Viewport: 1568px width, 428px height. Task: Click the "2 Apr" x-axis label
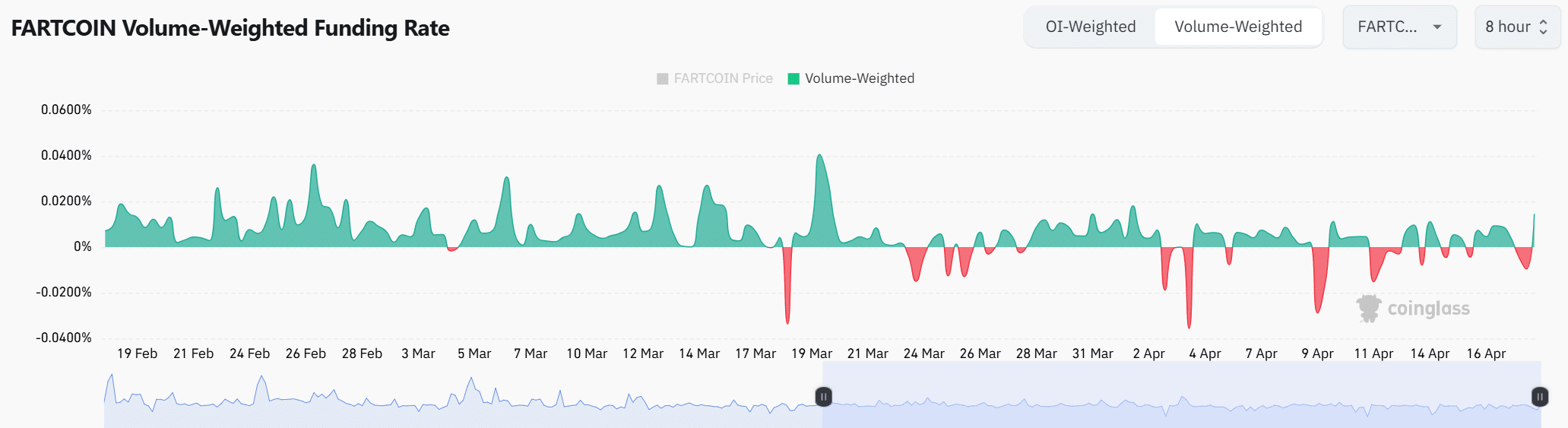(1148, 353)
